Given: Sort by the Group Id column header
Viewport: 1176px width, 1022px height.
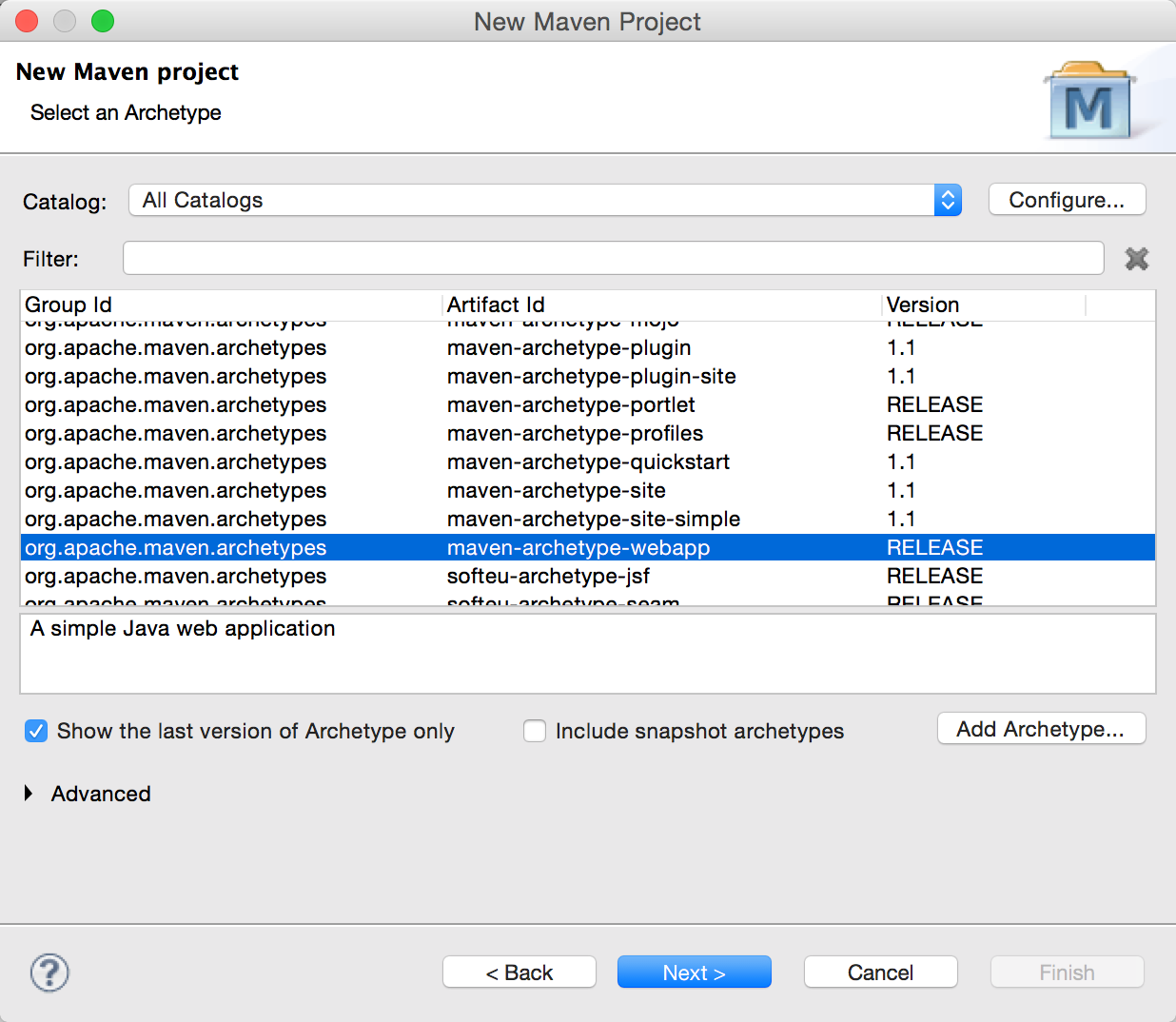Looking at the screenshot, I should (231, 305).
